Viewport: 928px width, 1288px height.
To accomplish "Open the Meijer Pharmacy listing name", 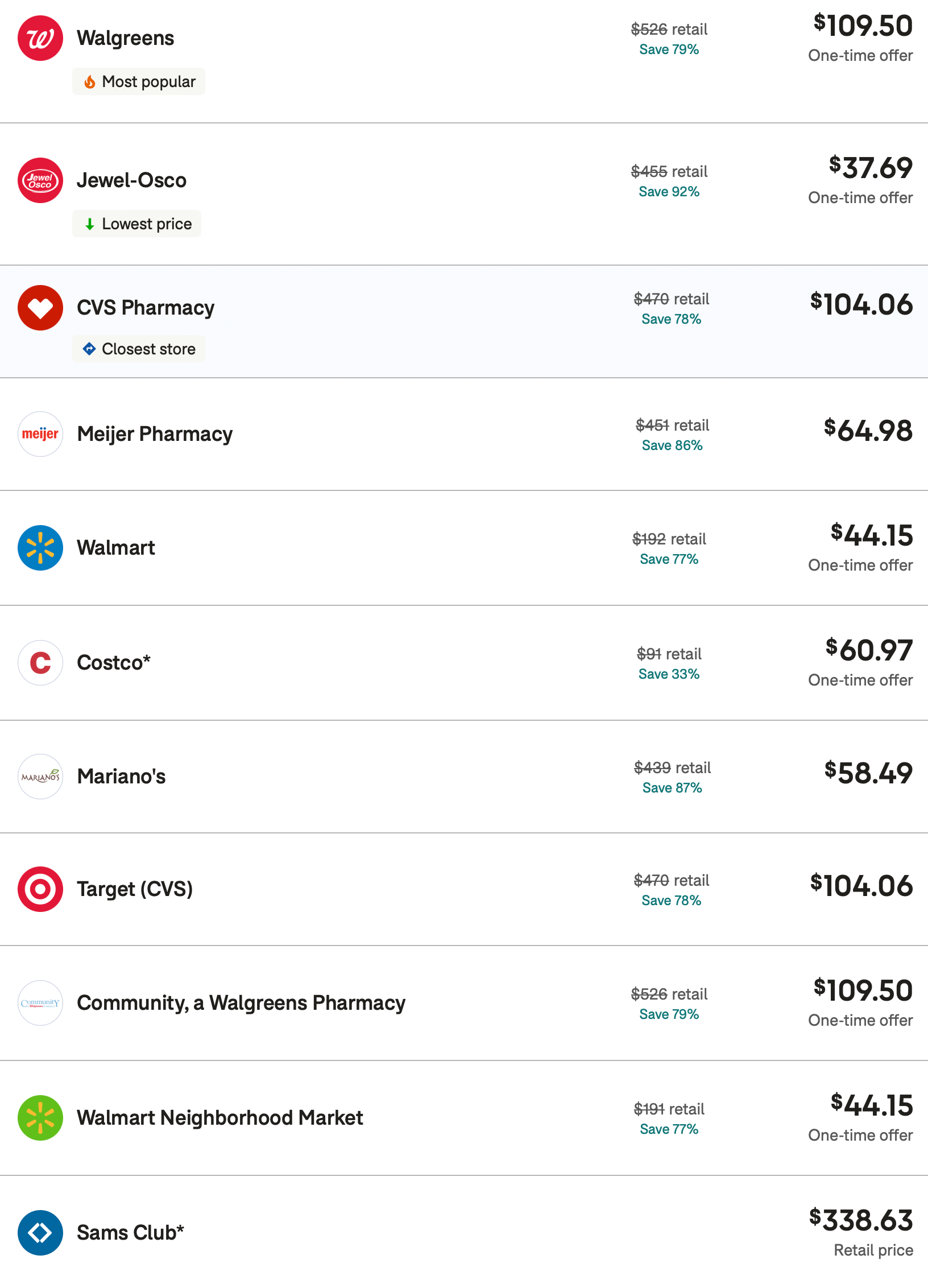I will (x=155, y=434).
